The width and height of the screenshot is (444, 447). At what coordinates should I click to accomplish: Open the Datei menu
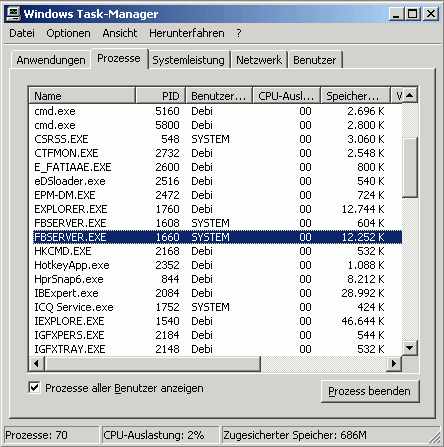click(22, 33)
